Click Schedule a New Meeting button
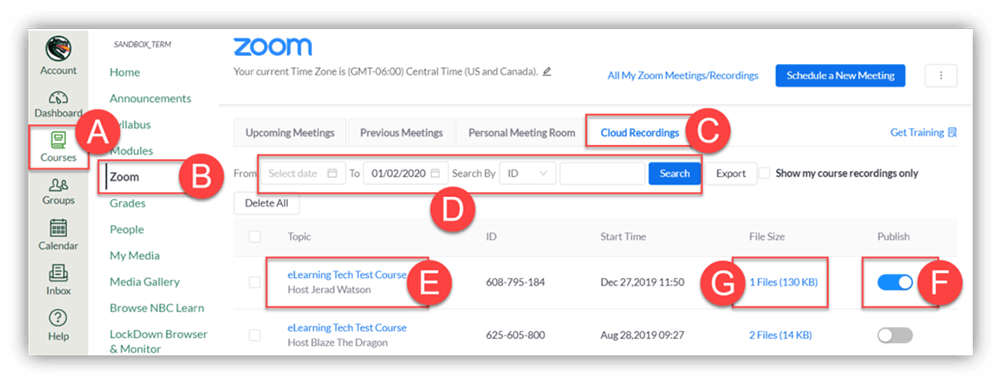 (840, 75)
